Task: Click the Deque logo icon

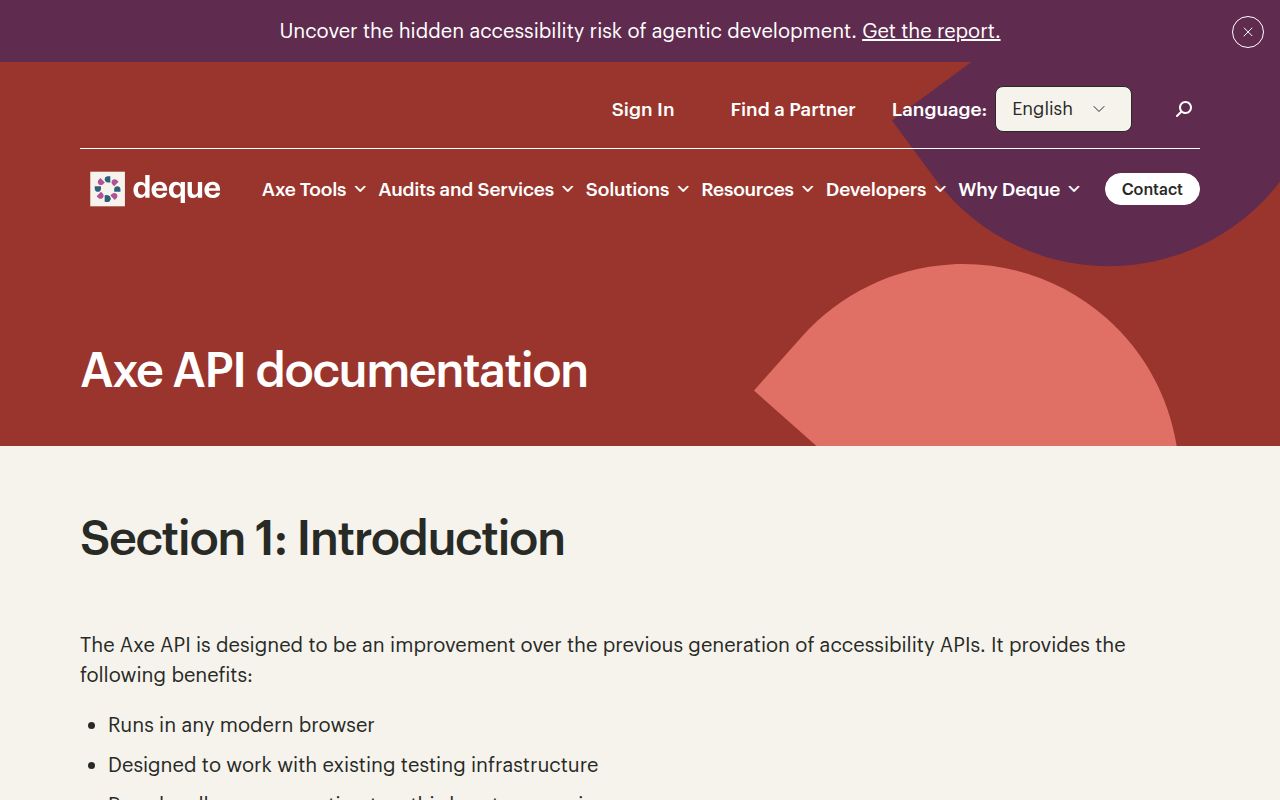Action: [107, 189]
